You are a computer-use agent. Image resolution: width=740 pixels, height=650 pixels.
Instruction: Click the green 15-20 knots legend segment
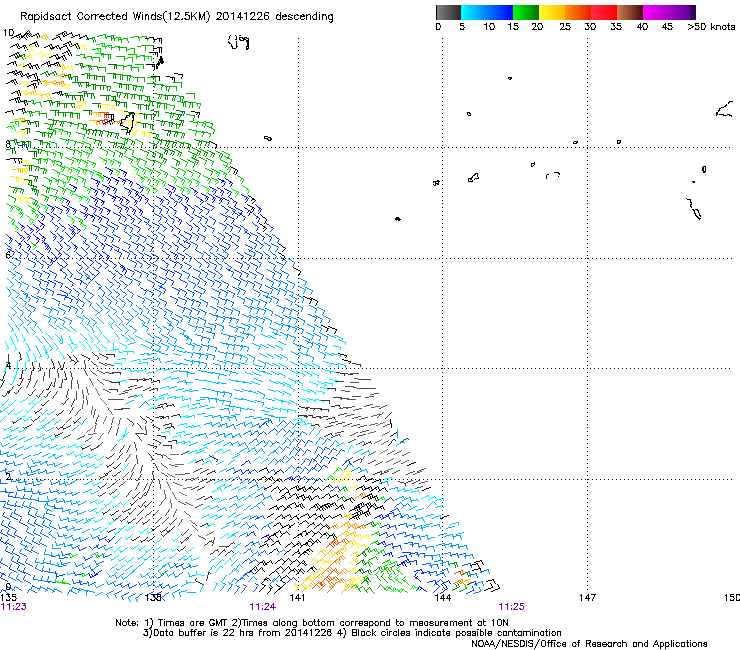tap(526, 12)
